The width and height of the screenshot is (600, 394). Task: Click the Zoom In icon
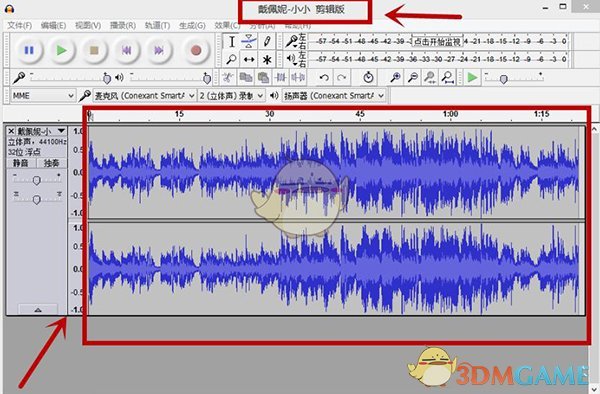395,78
